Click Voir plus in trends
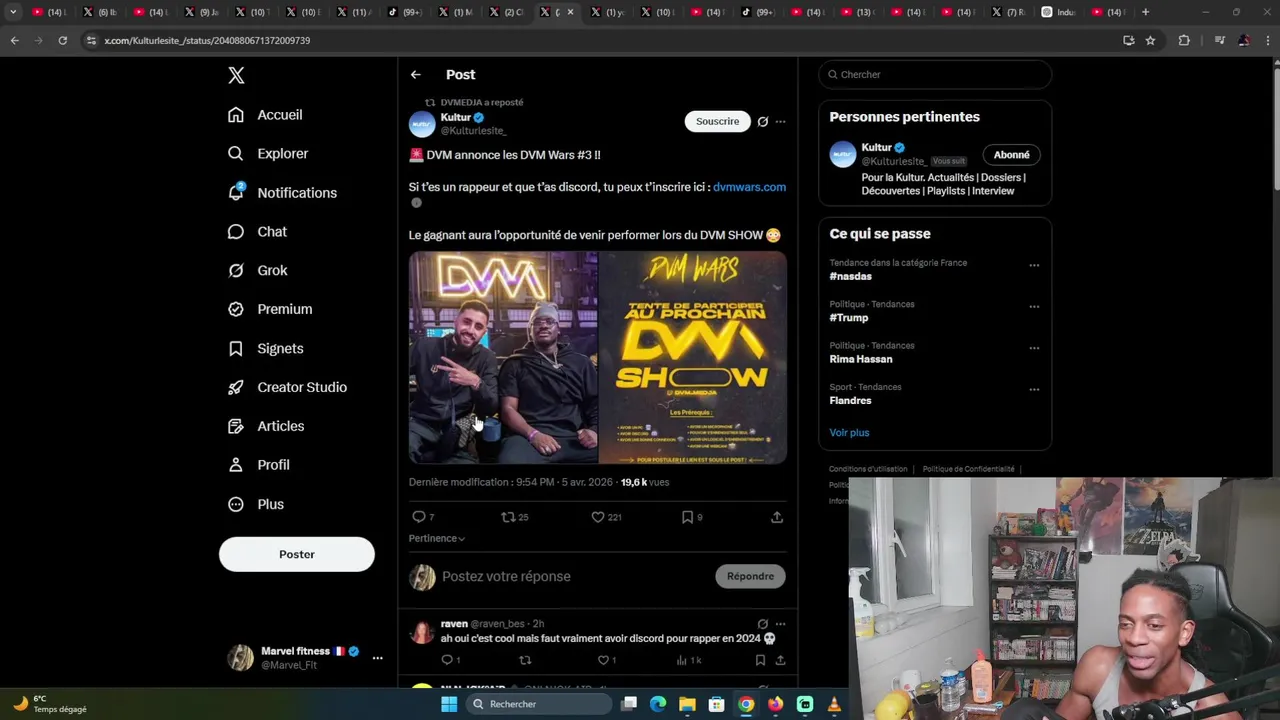 click(x=849, y=433)
